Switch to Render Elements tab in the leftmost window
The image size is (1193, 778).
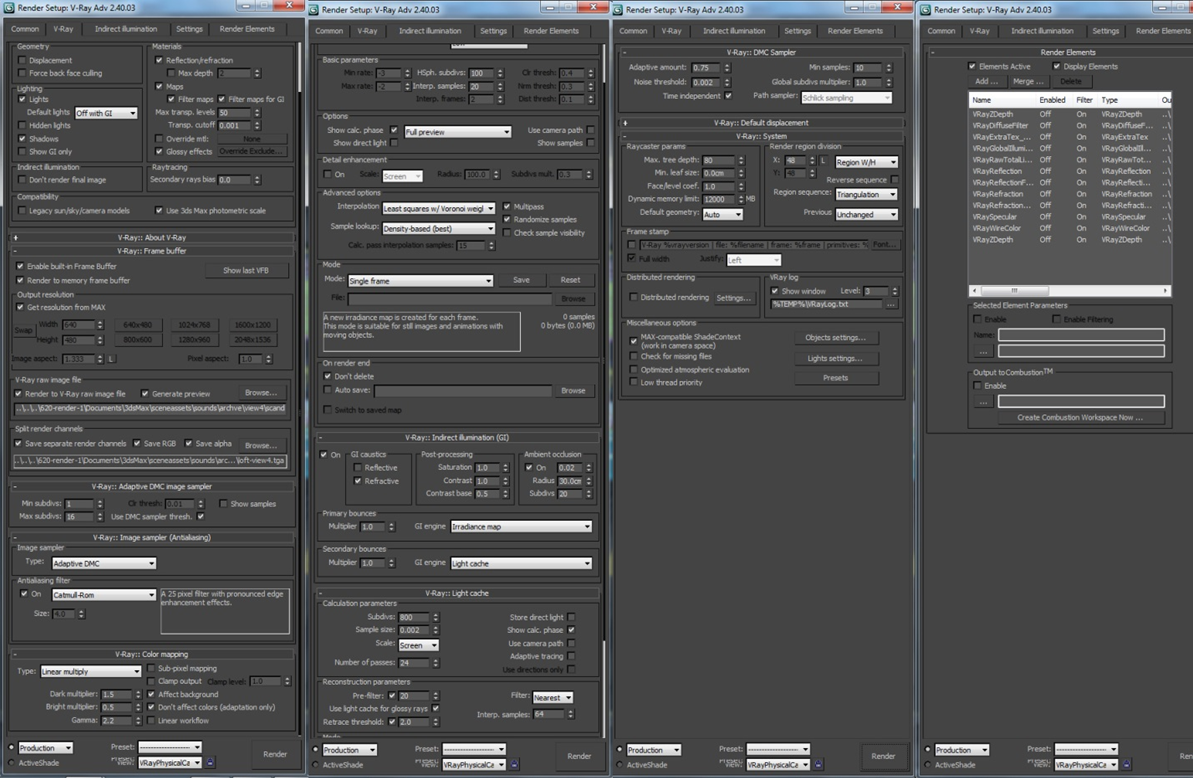click(247, 29)
